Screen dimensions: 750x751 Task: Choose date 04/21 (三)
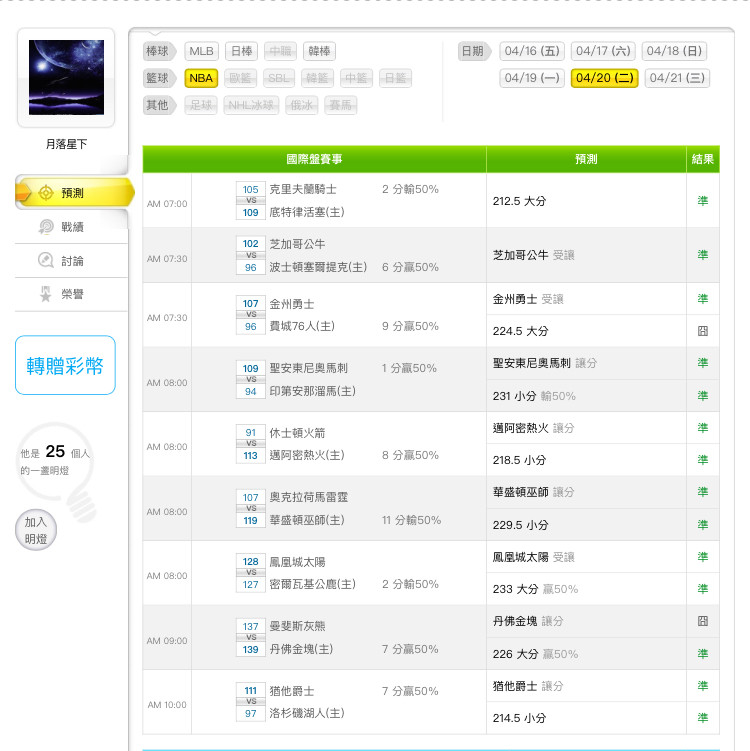pyautogui.click(x=677, y=78)
